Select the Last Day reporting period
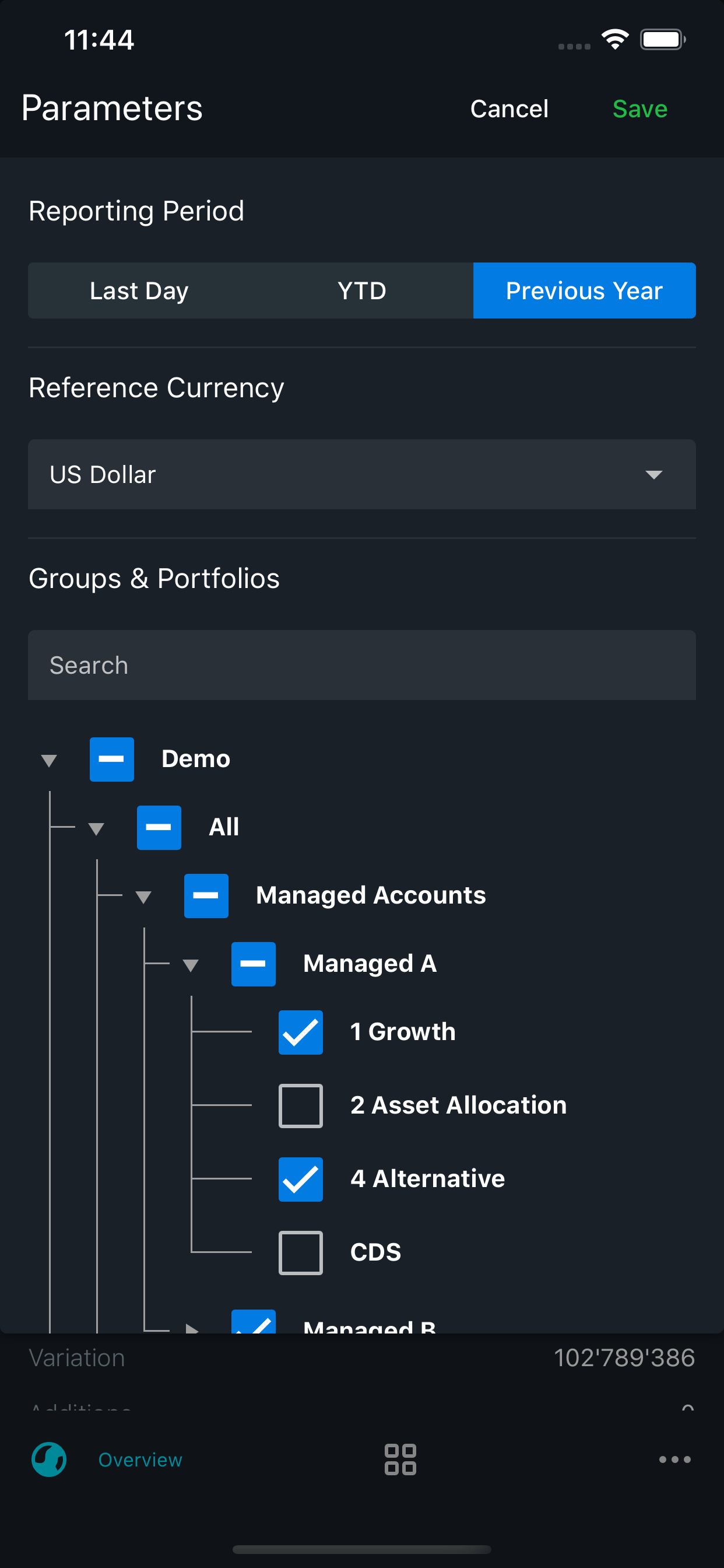Screen dimensions: 724x1568 point(139,290)
